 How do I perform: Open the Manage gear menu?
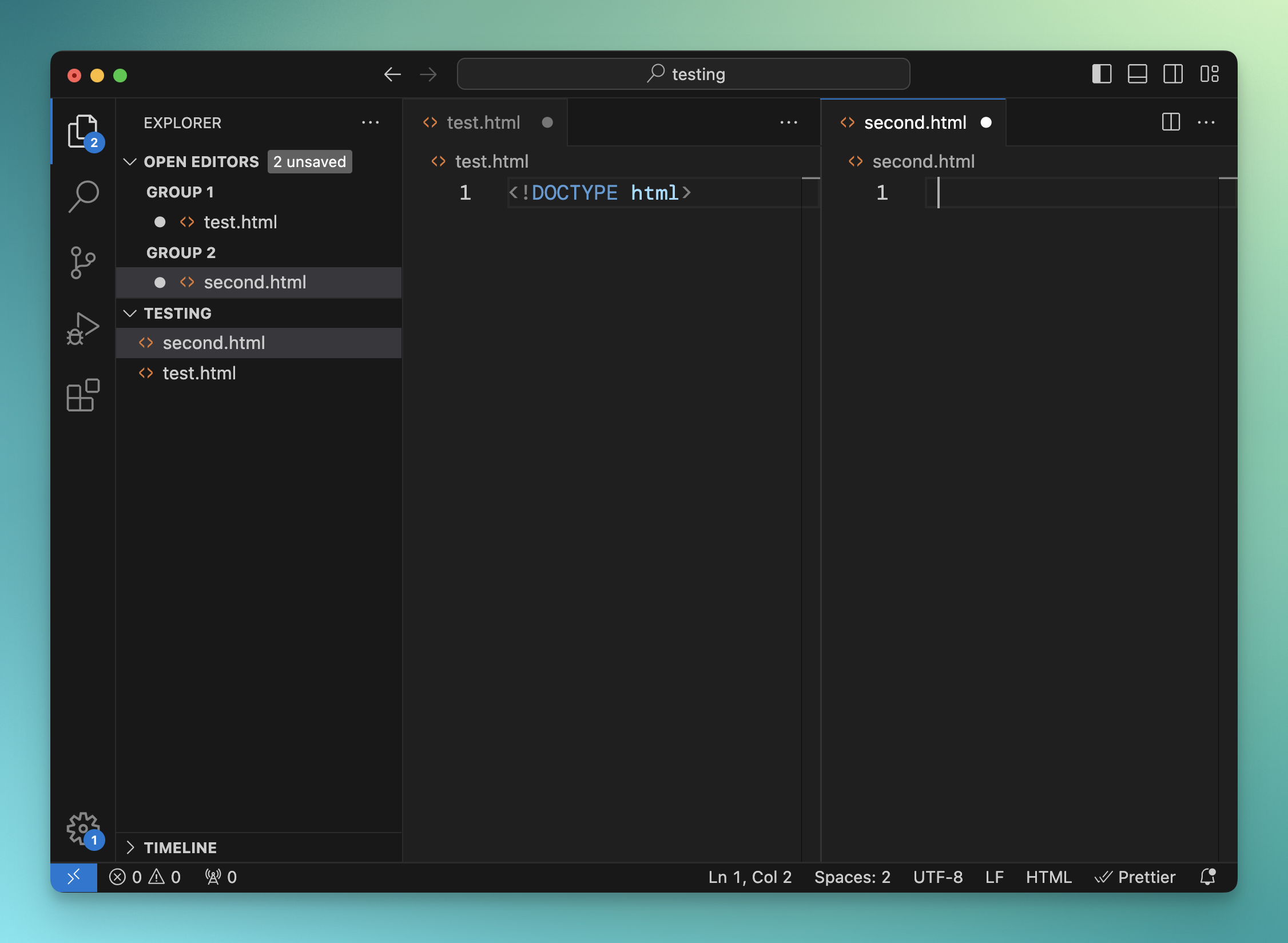pos(84,828)
